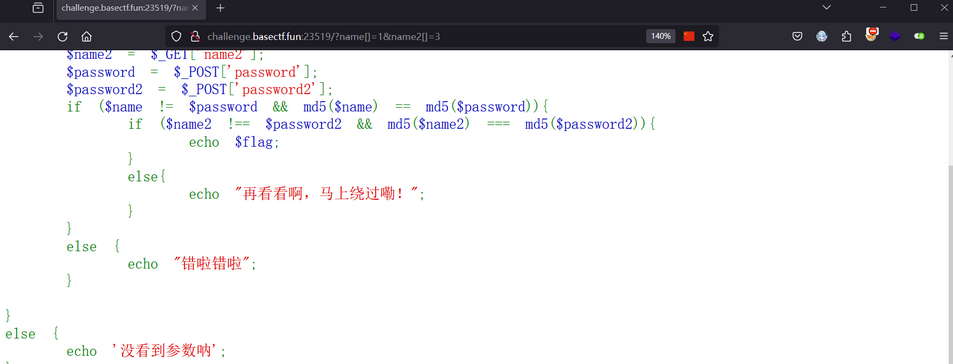Minimize the browser window
Viewport: 953px width, 364px height.
point(882,8)
